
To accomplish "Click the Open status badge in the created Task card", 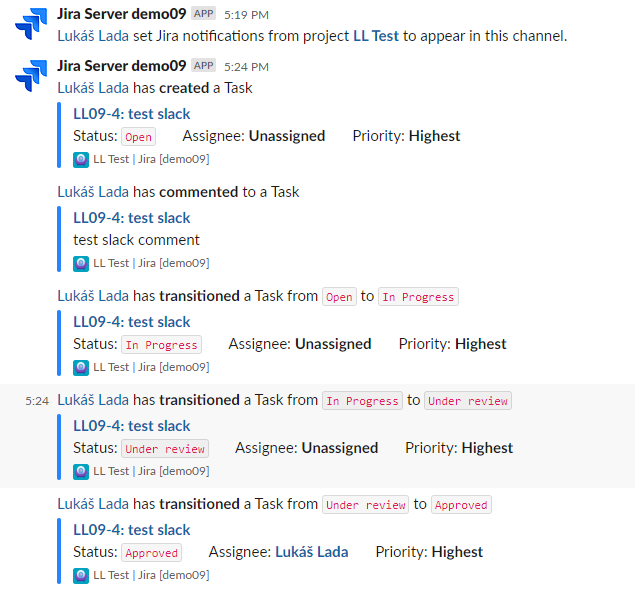I will pyautogui.click(x=139, y=137).
